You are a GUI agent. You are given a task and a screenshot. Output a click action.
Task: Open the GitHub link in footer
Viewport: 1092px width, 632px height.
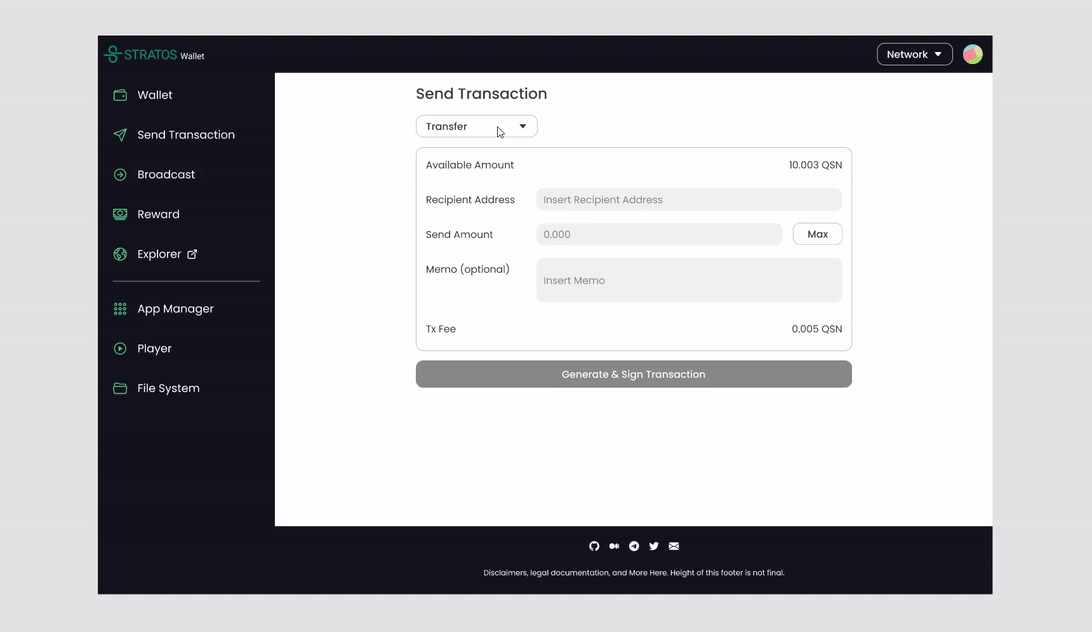click(x=594, y=546)
